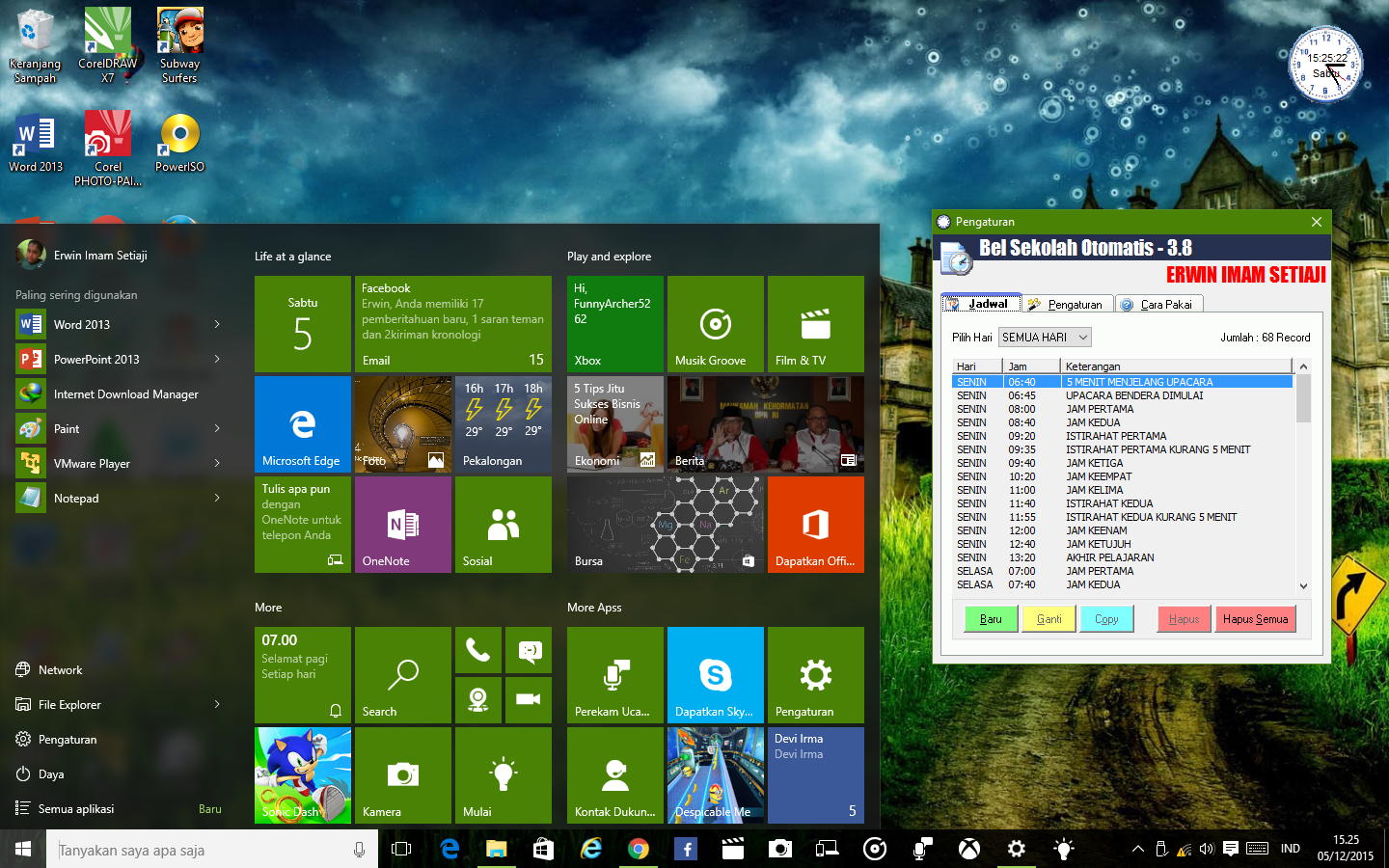Click the green Baru button
1389x868 pixels.
[x=991, y=619]
